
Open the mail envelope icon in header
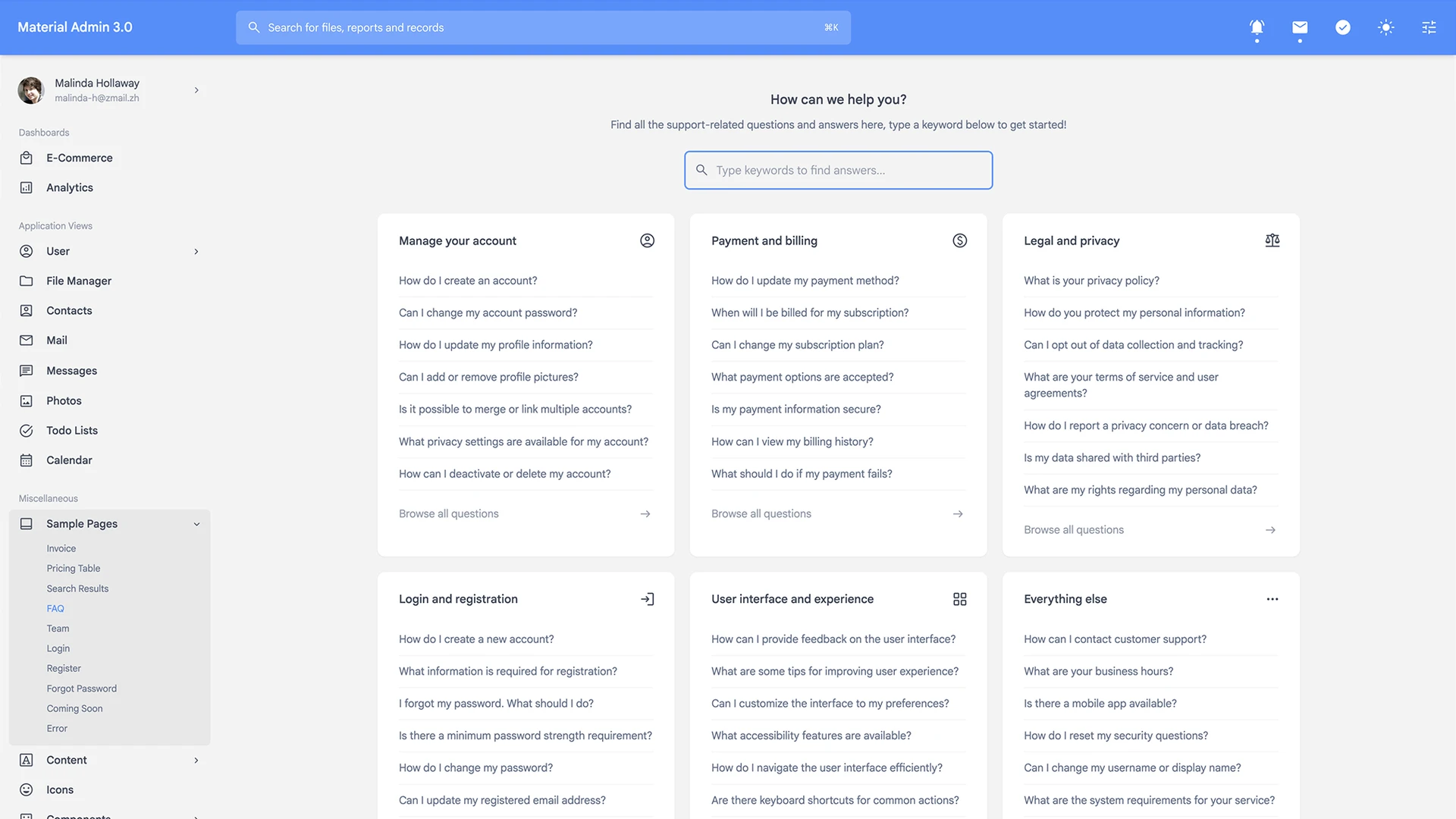1300,27
